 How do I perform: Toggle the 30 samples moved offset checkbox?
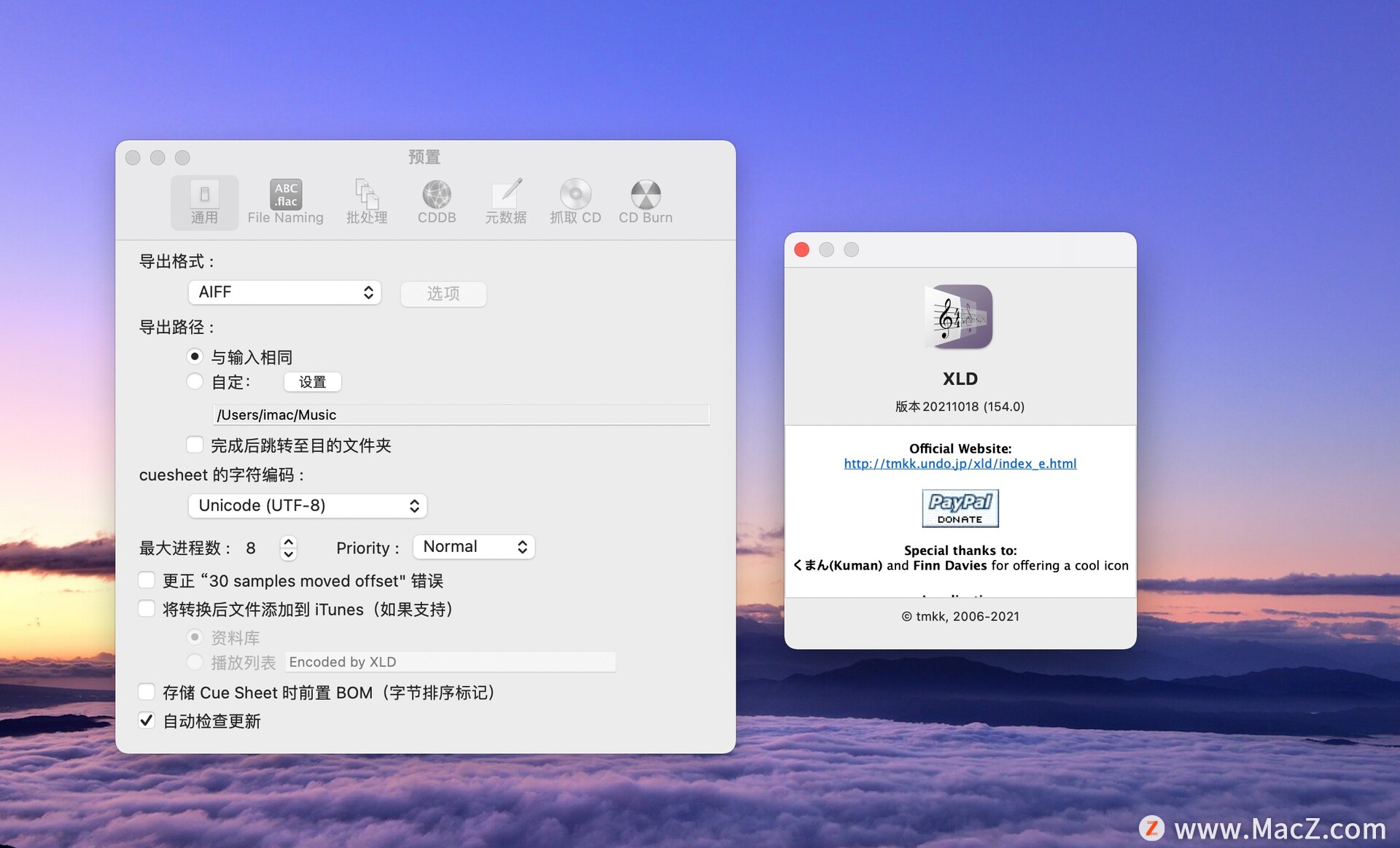coord(147,580)
